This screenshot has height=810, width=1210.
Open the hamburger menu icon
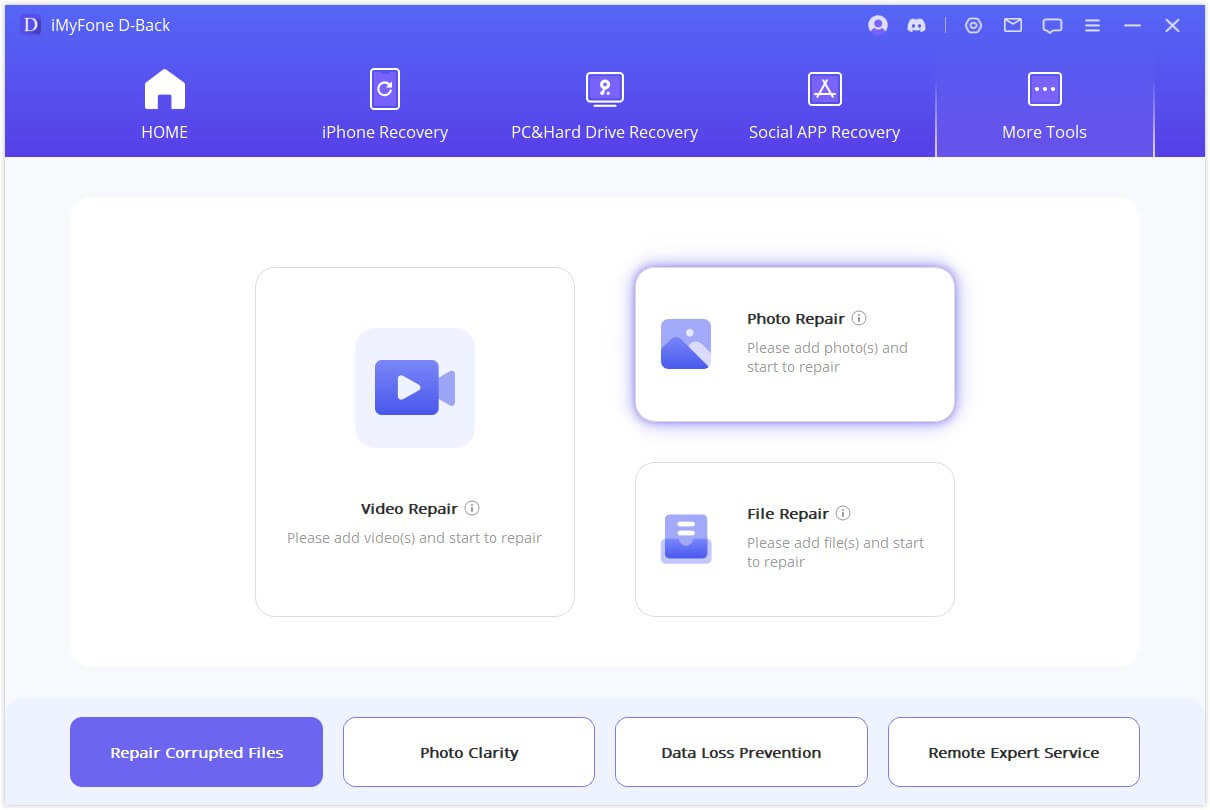1092,26
